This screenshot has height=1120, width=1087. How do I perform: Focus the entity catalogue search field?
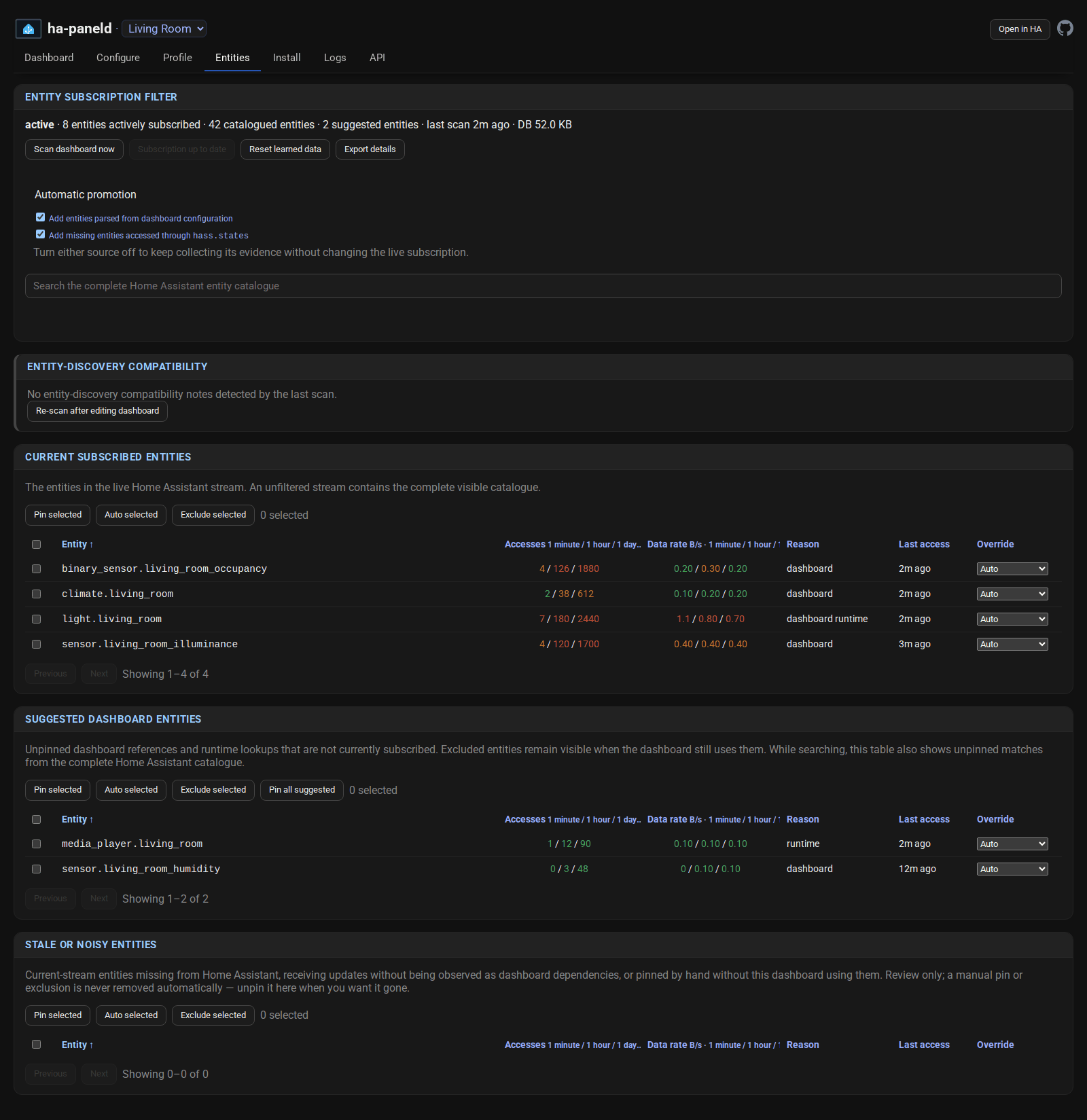coord(543,286)
